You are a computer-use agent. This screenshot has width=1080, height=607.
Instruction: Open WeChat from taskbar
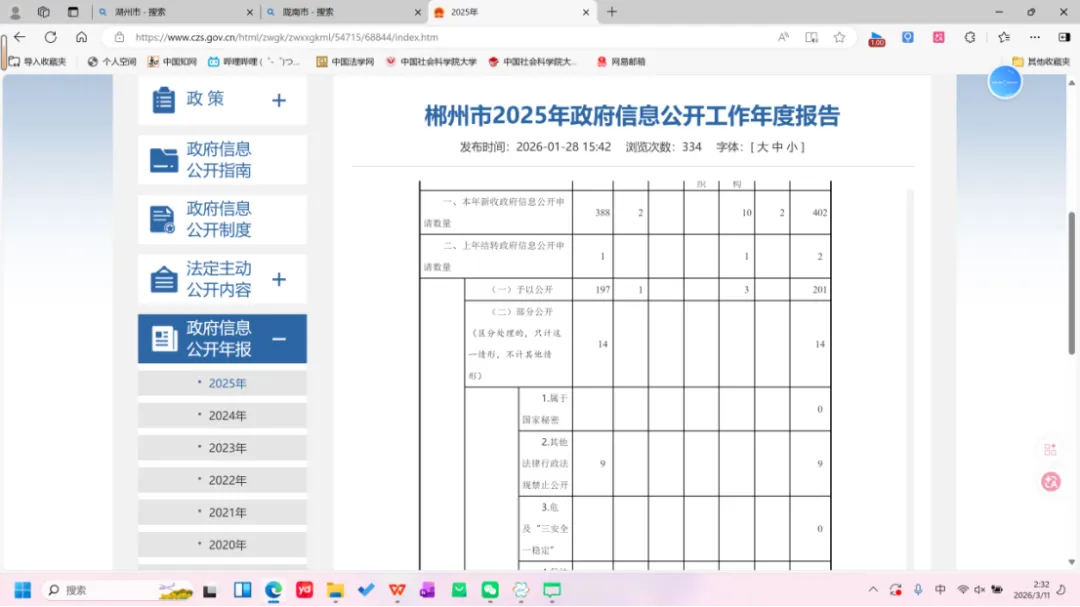(x=490, y=590)
